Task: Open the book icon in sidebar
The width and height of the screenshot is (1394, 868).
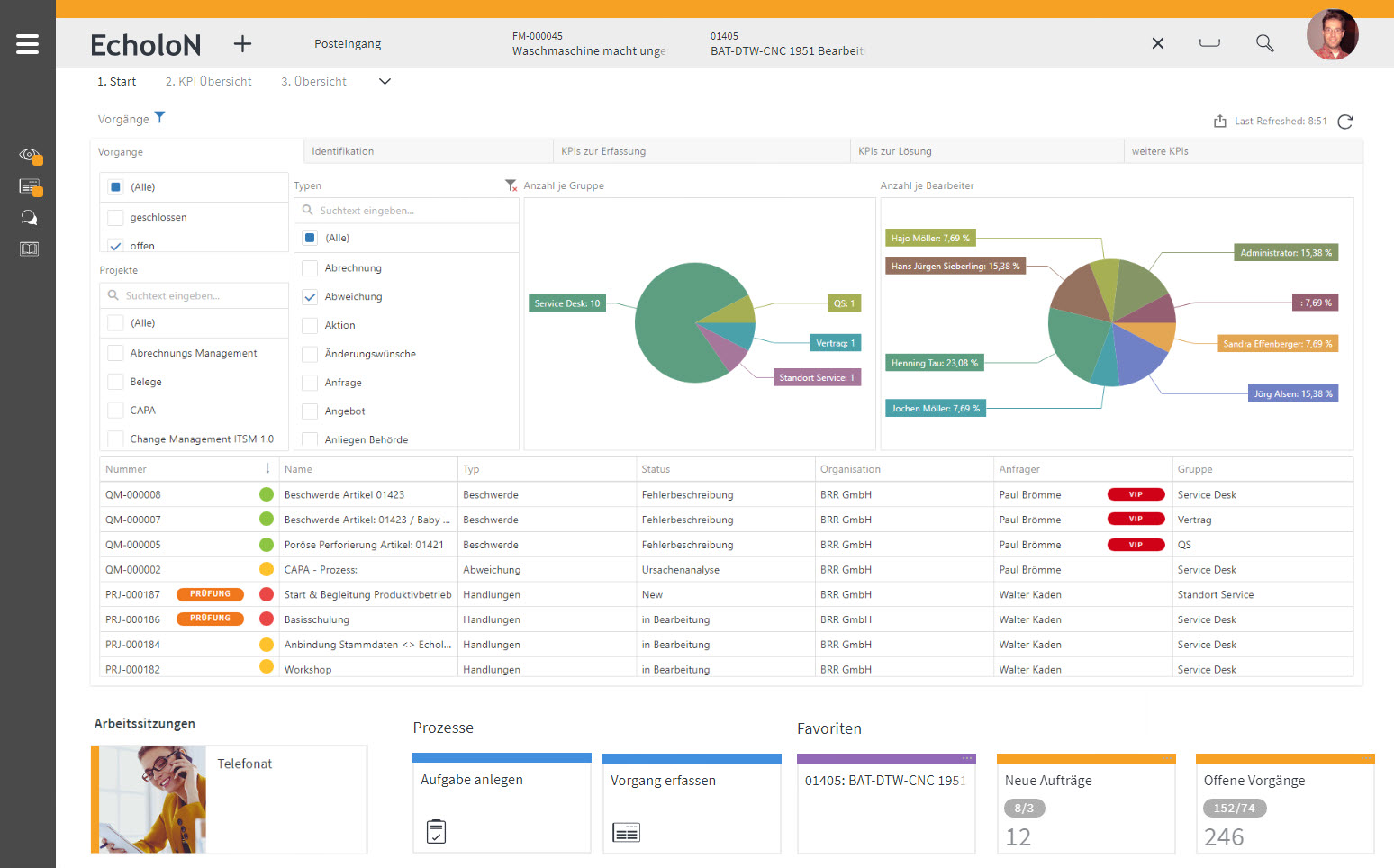Action: click(x=29, y=249)
